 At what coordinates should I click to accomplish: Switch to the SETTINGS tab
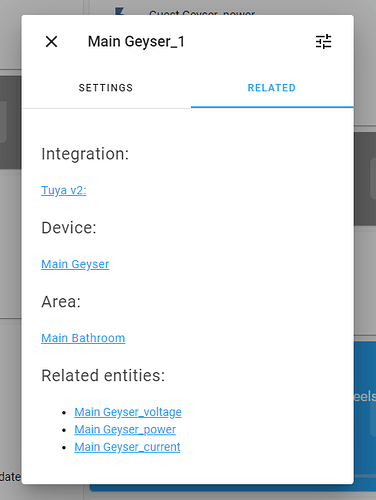click(x=106, y=88)
